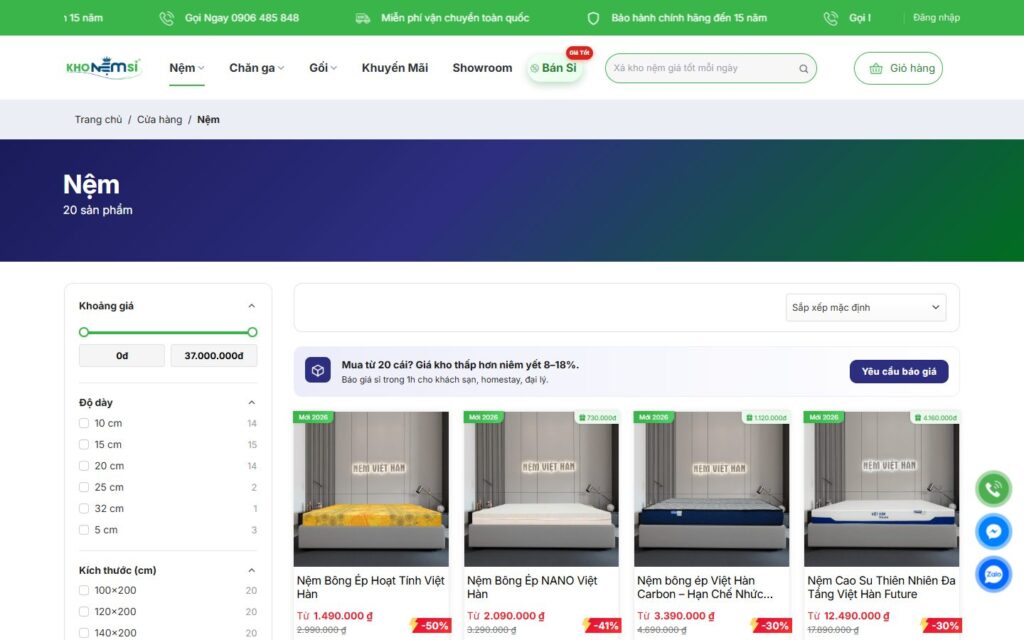Open the floating green phone call button
Viewport: 1024px width, 640px height.
tap(993, 488)
